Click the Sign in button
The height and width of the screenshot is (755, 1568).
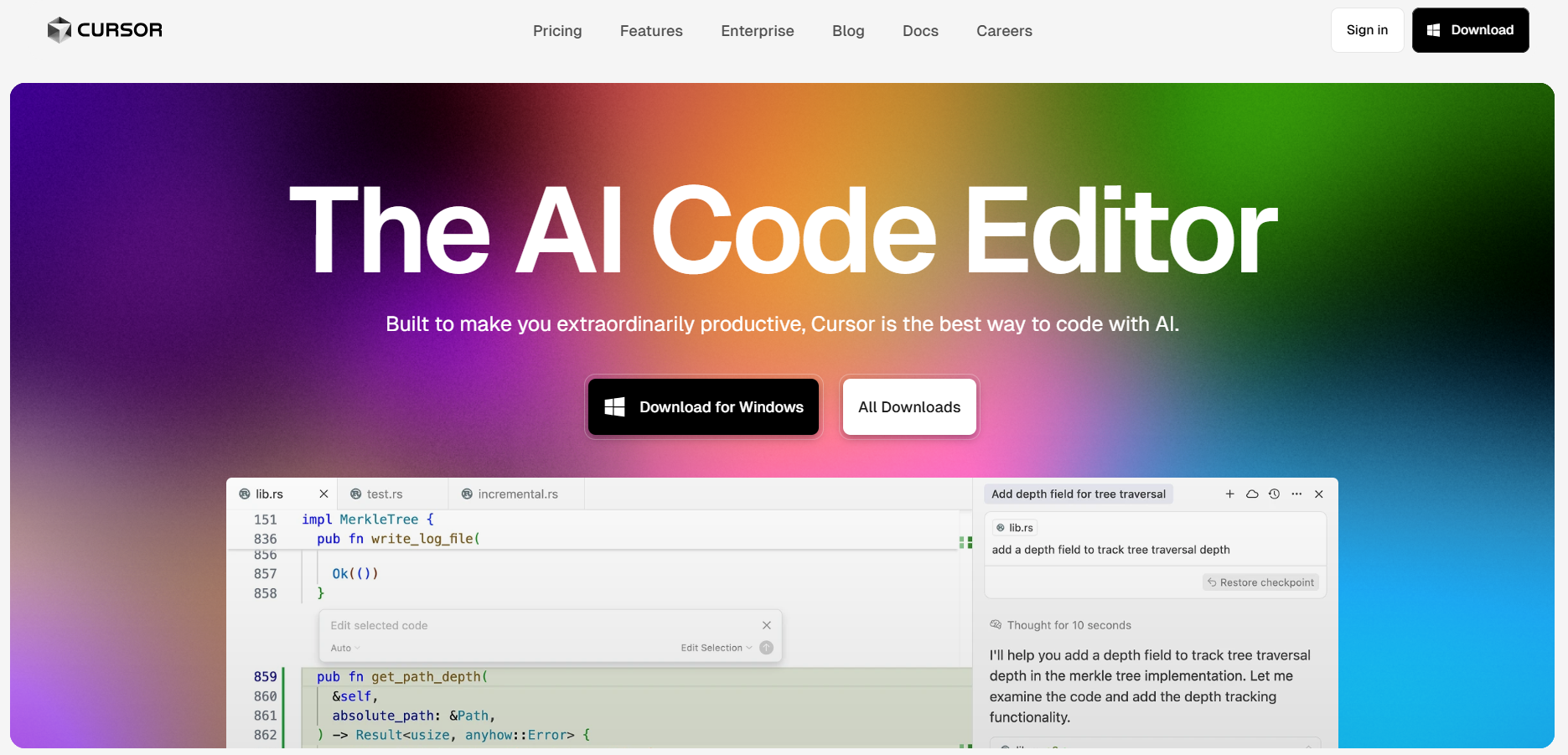click(x=1367, y=30)
